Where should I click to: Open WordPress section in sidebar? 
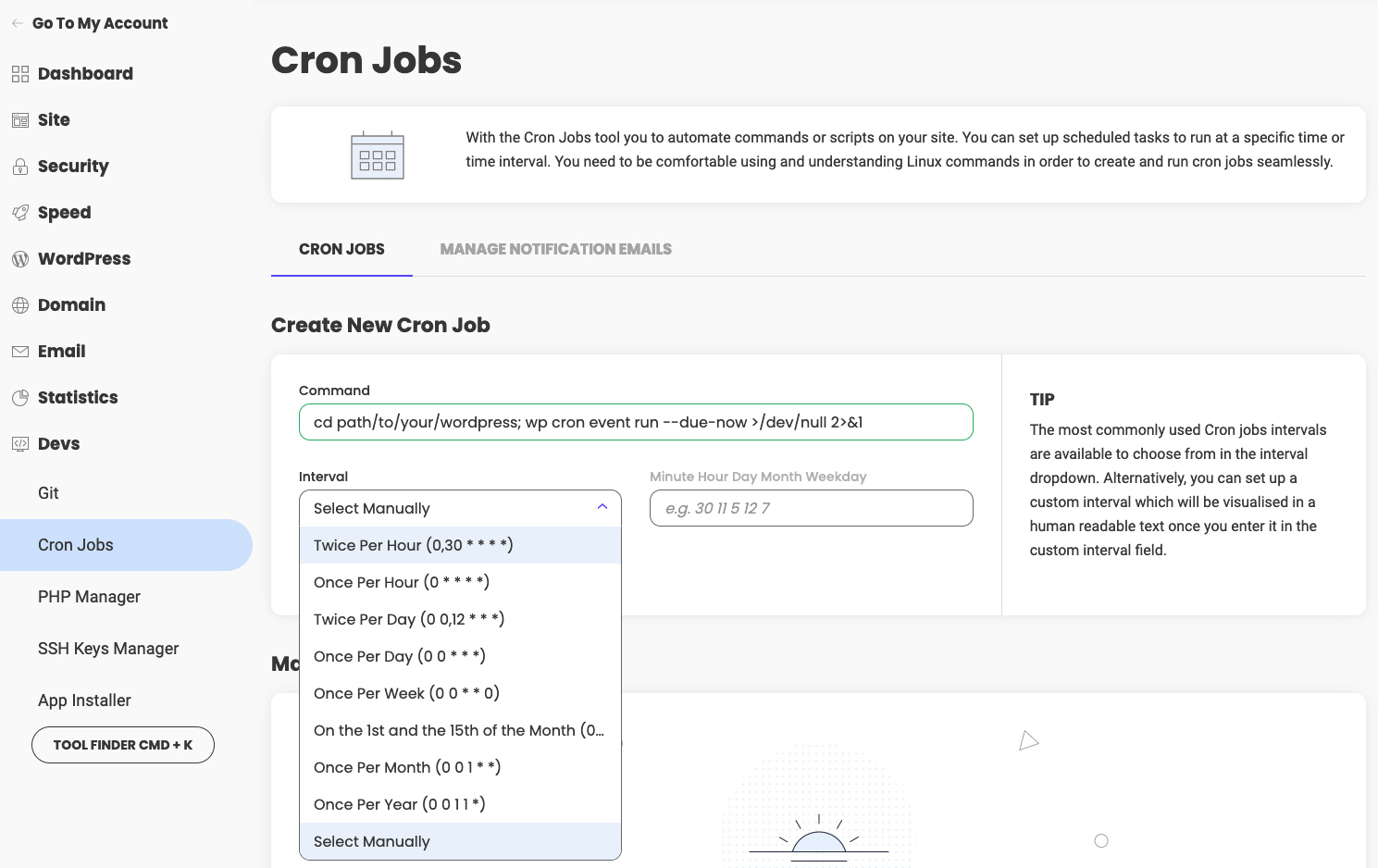[x=84, y=259]
